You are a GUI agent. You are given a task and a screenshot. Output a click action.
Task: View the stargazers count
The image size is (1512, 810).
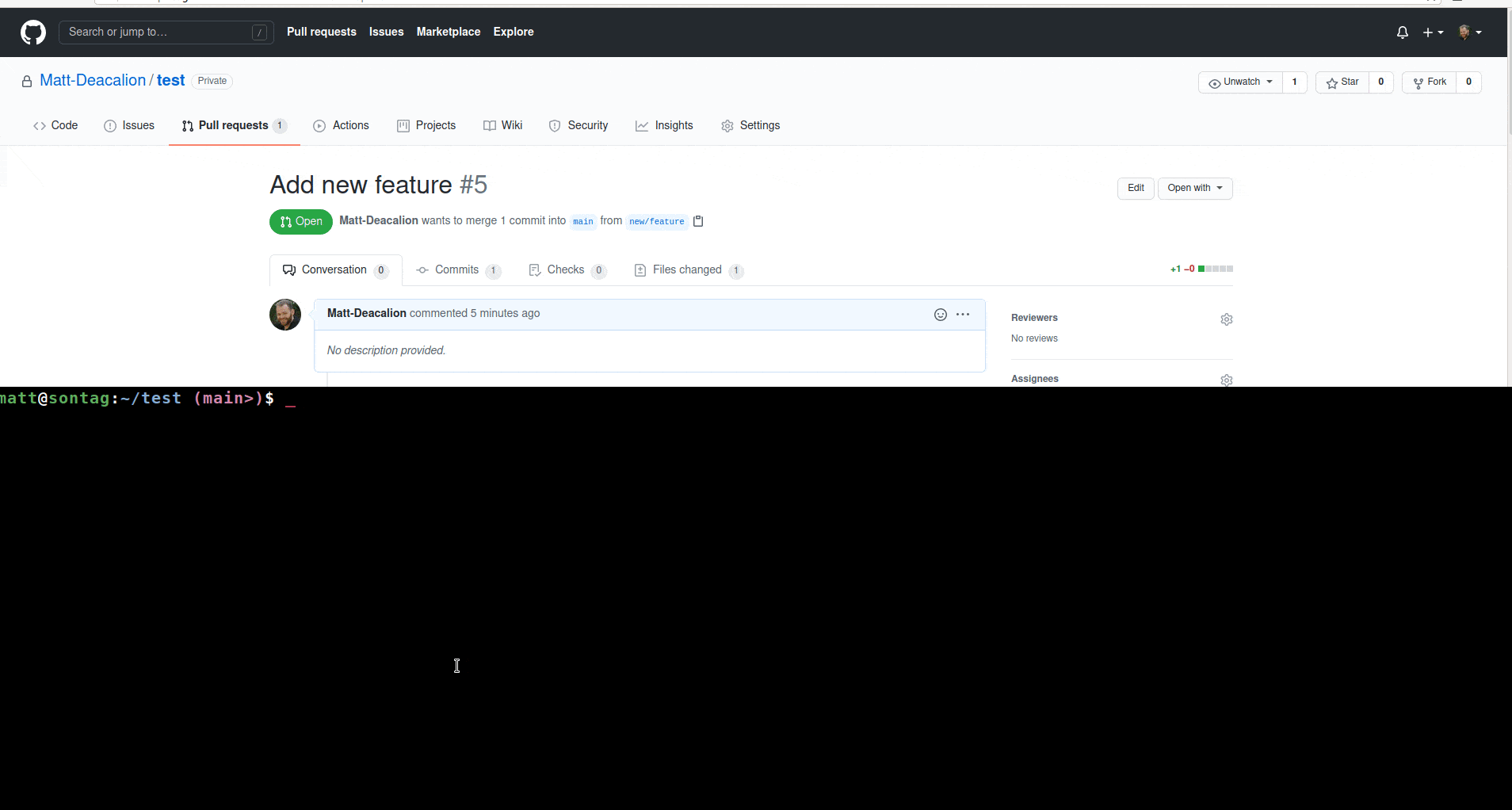pos(1381,82)
